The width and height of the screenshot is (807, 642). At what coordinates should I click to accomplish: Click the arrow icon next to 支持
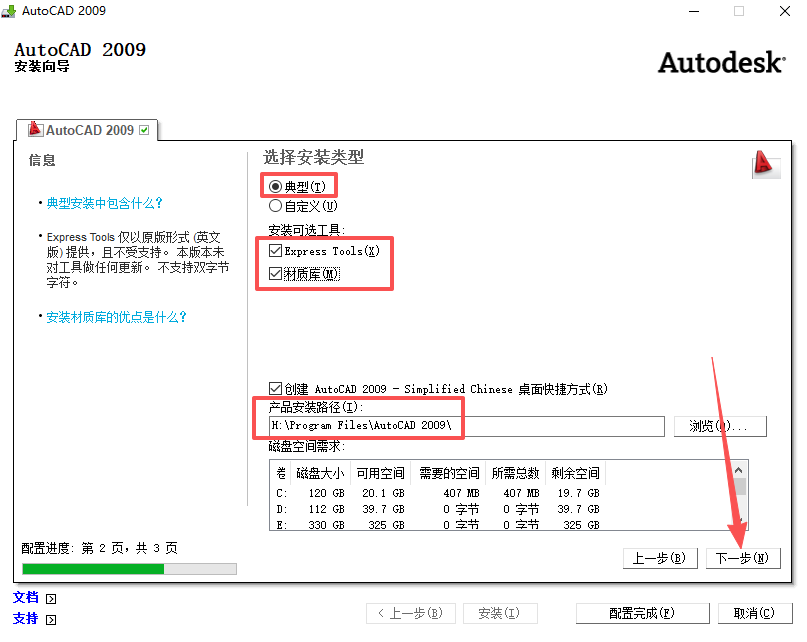coord(52,619)
